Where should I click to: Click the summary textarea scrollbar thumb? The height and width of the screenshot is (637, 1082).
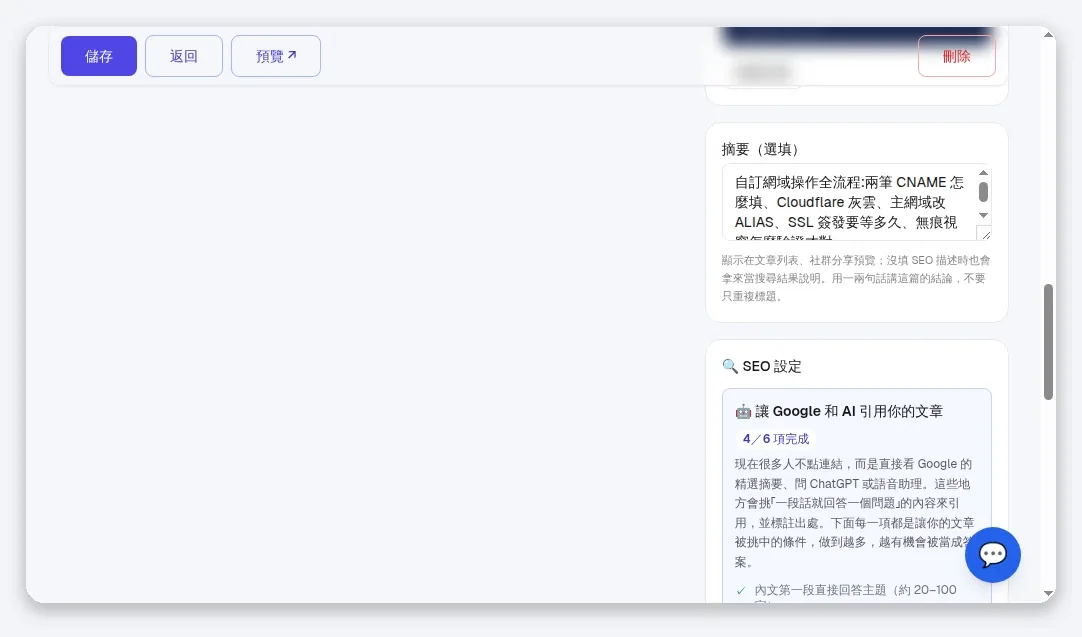pyautogui.click(x=983, y=192)
